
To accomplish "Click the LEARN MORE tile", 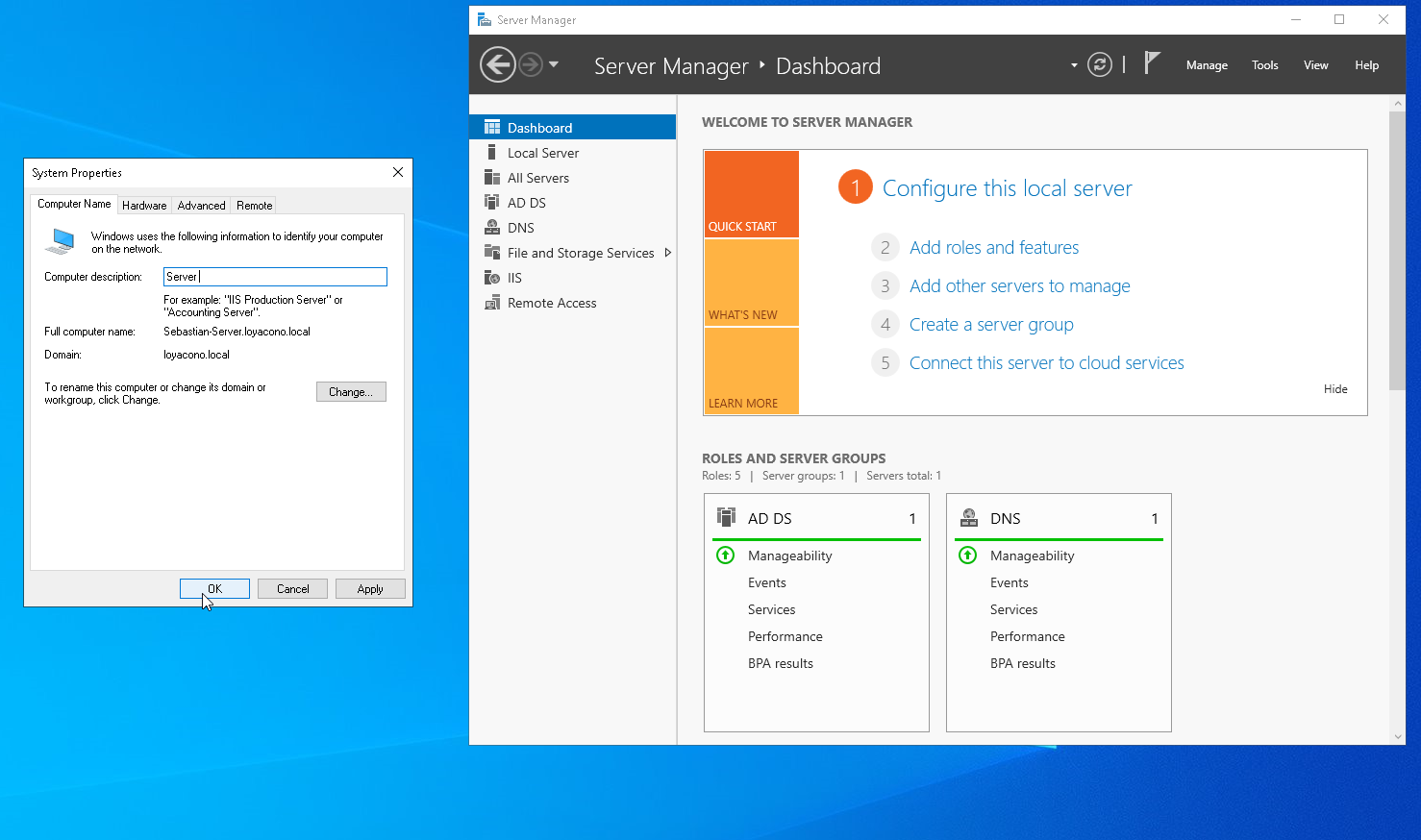I will 752,371.
